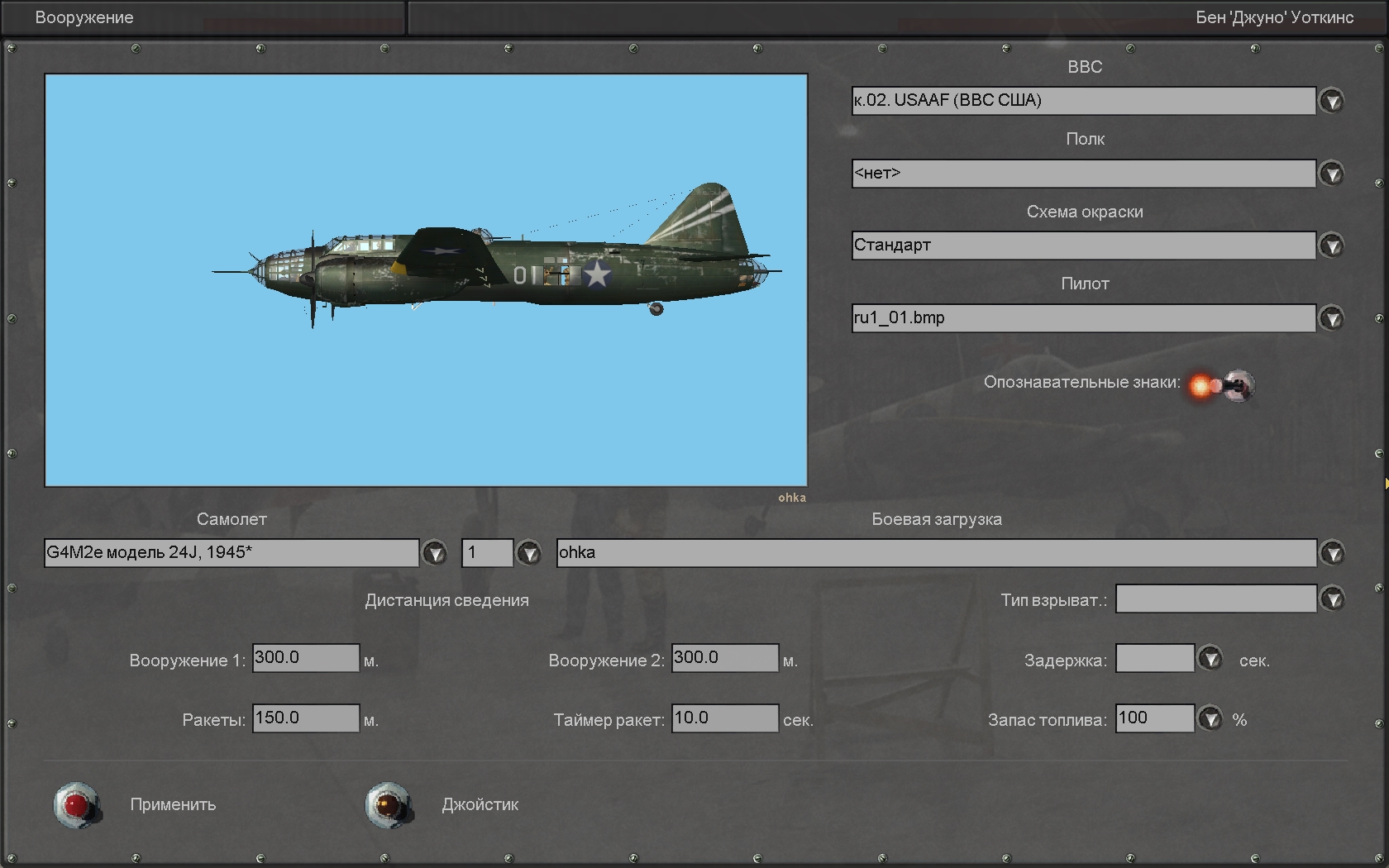Screen dimensions: 1389x868
Task: Click the Джойстик label text
Action: pos(480,804)
